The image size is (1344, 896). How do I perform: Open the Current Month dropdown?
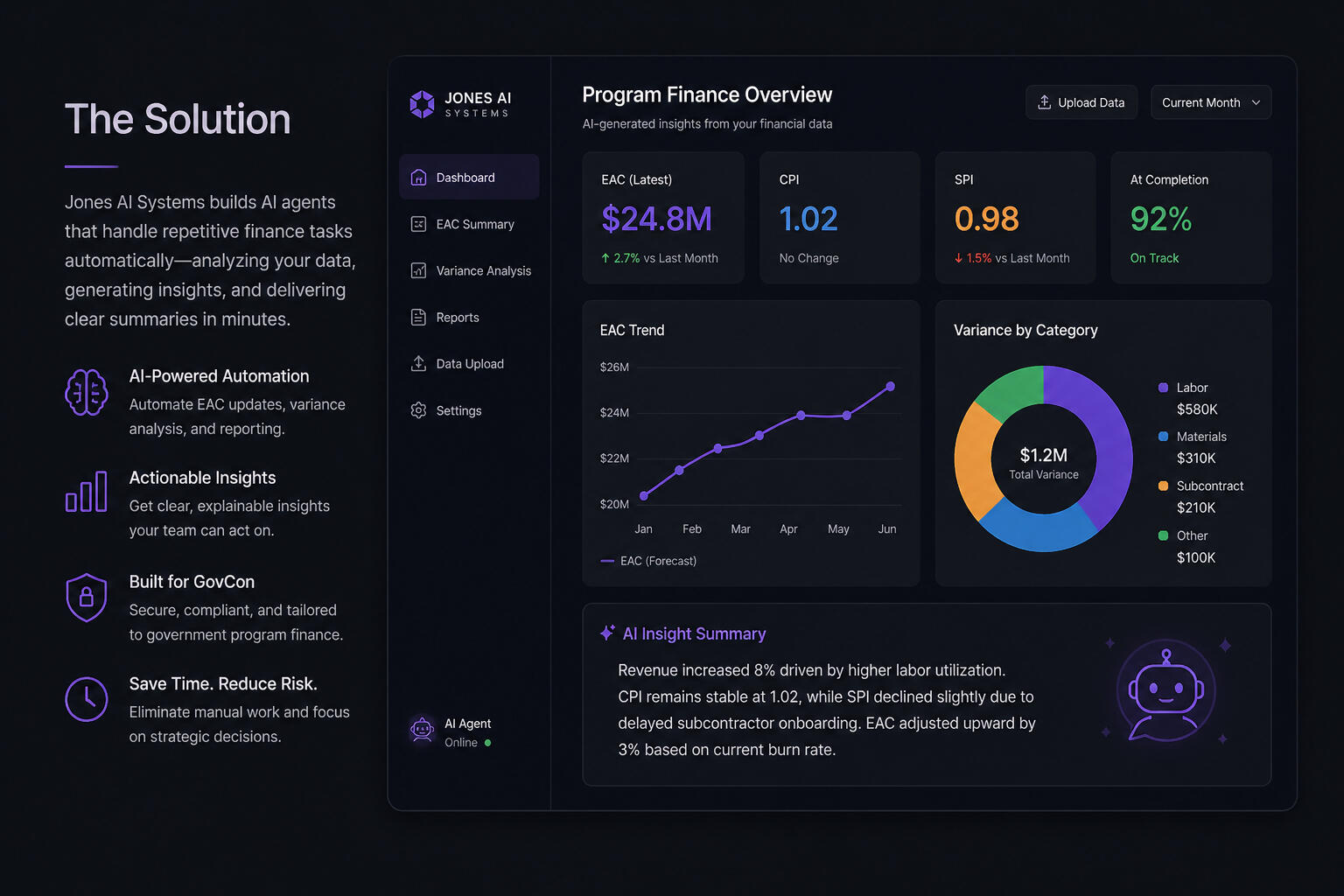1210,102
